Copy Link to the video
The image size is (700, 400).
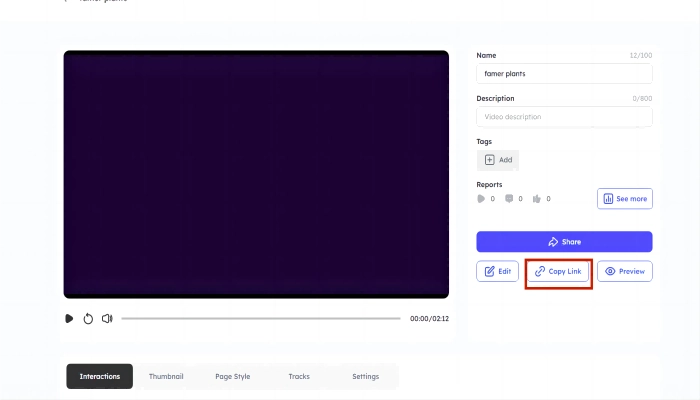coord(558,271)
